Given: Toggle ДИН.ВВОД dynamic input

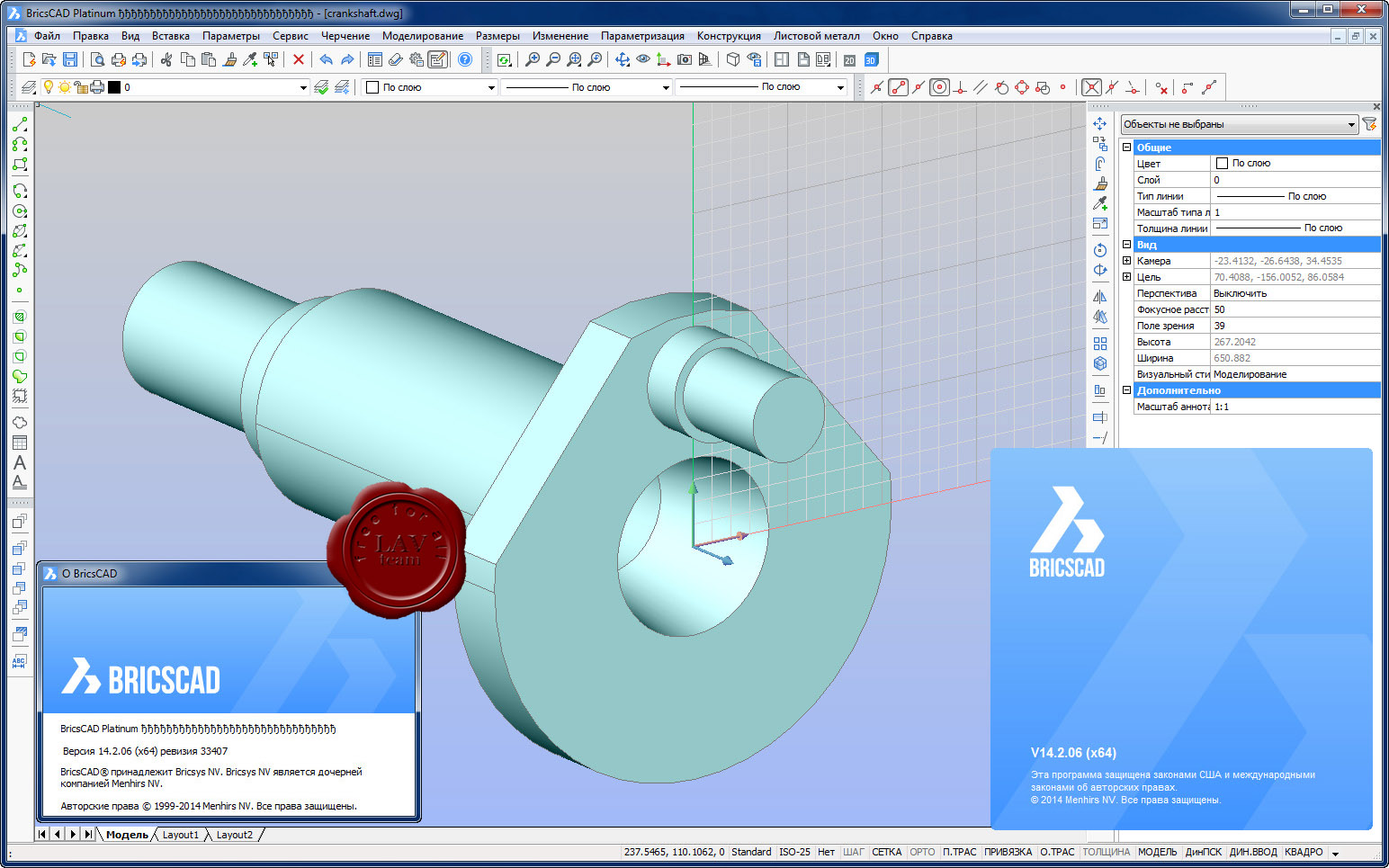Looking at the screenshot, I should click(x=1253, y=852).
